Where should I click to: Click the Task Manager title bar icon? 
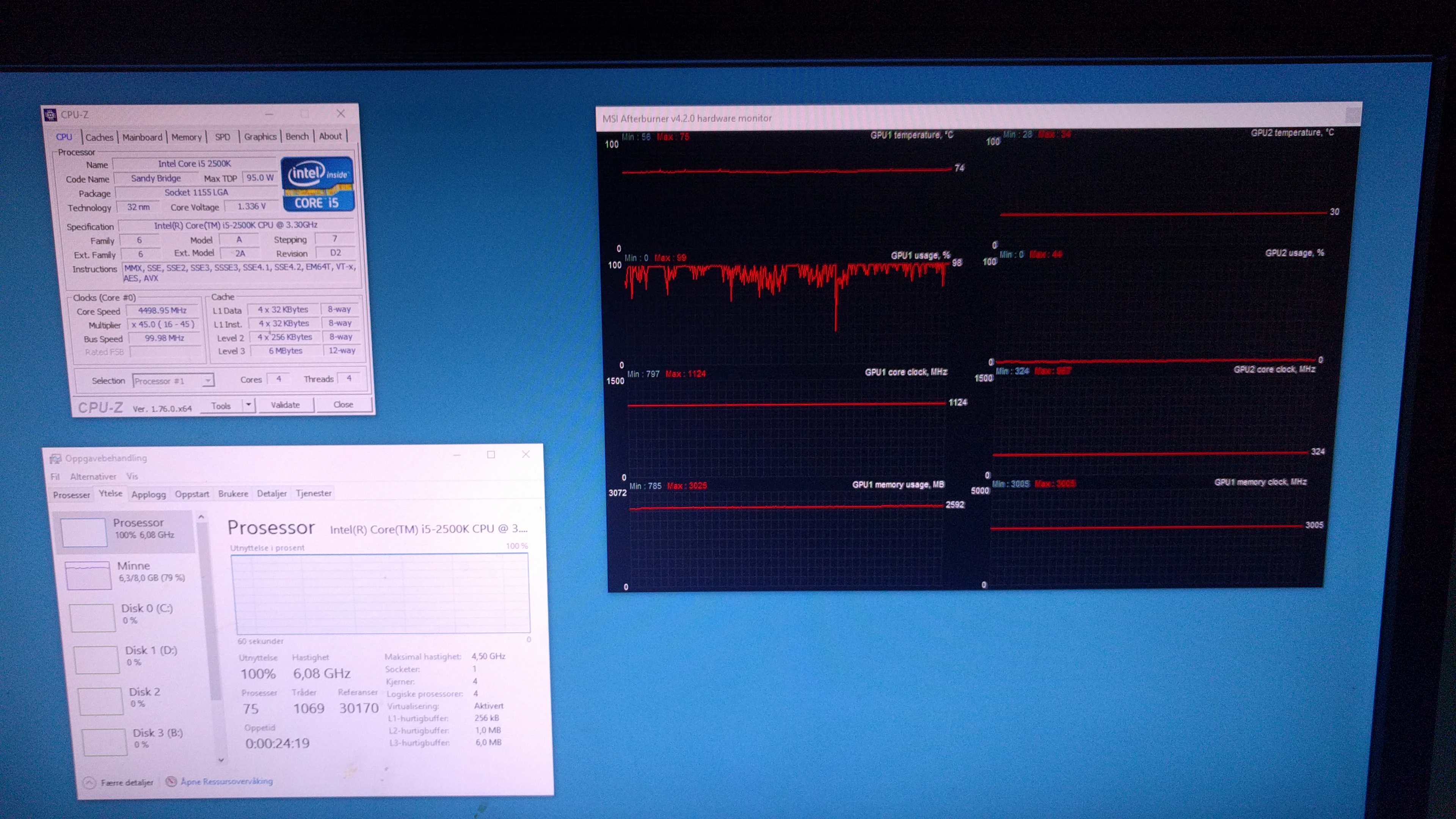point(55,458)
